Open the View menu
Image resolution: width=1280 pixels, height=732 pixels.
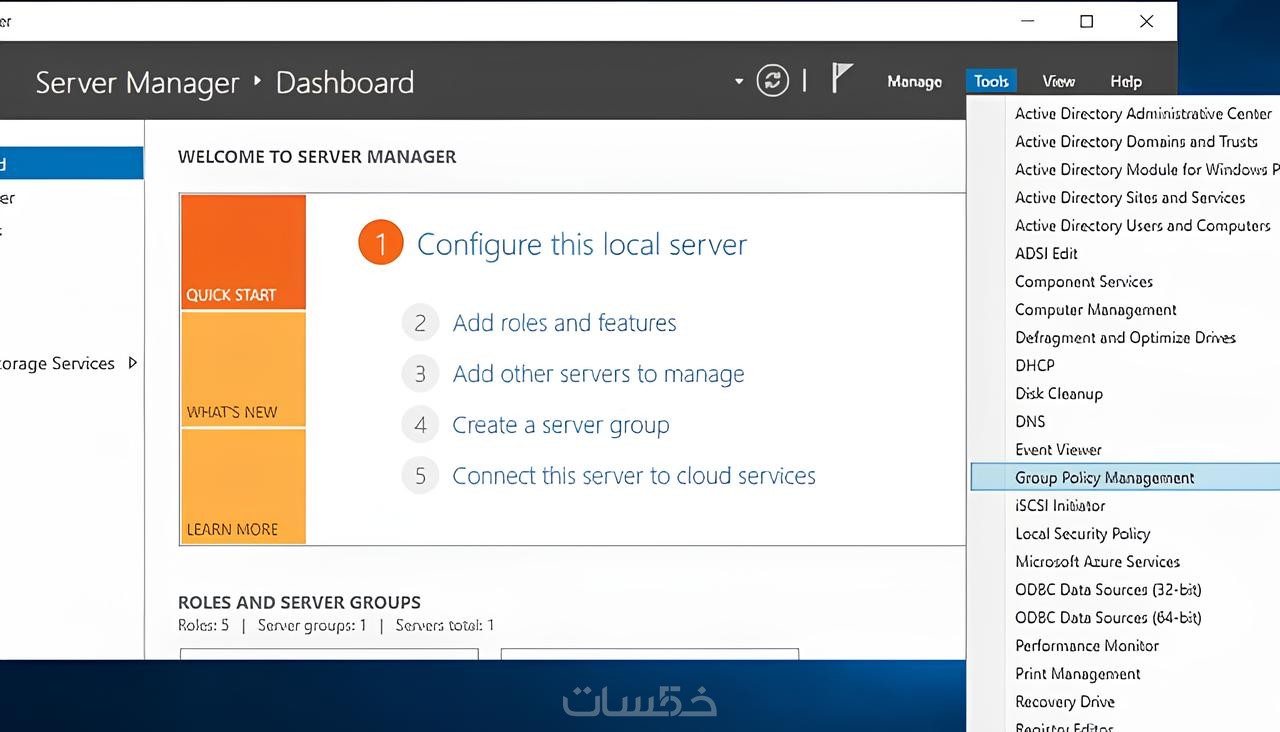click(1058, 82)
